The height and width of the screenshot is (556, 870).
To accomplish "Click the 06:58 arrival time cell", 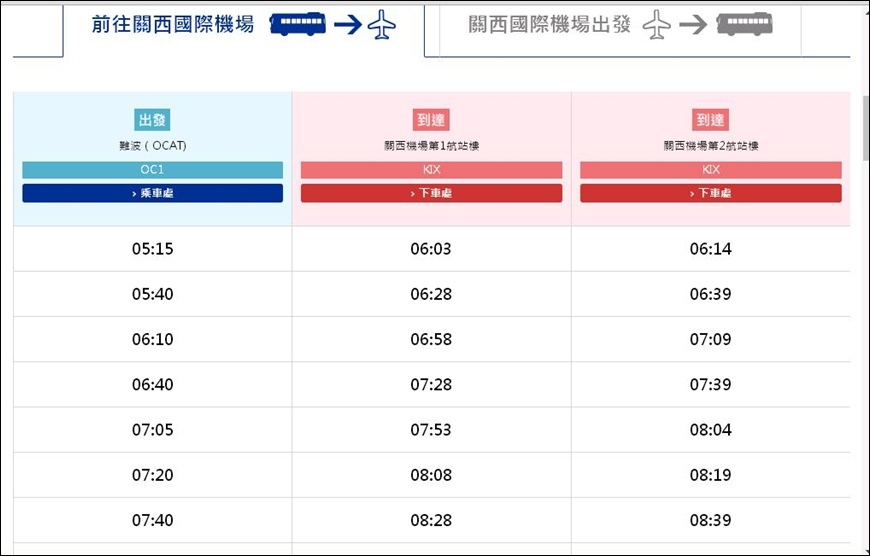I will [x=431, y=339].
